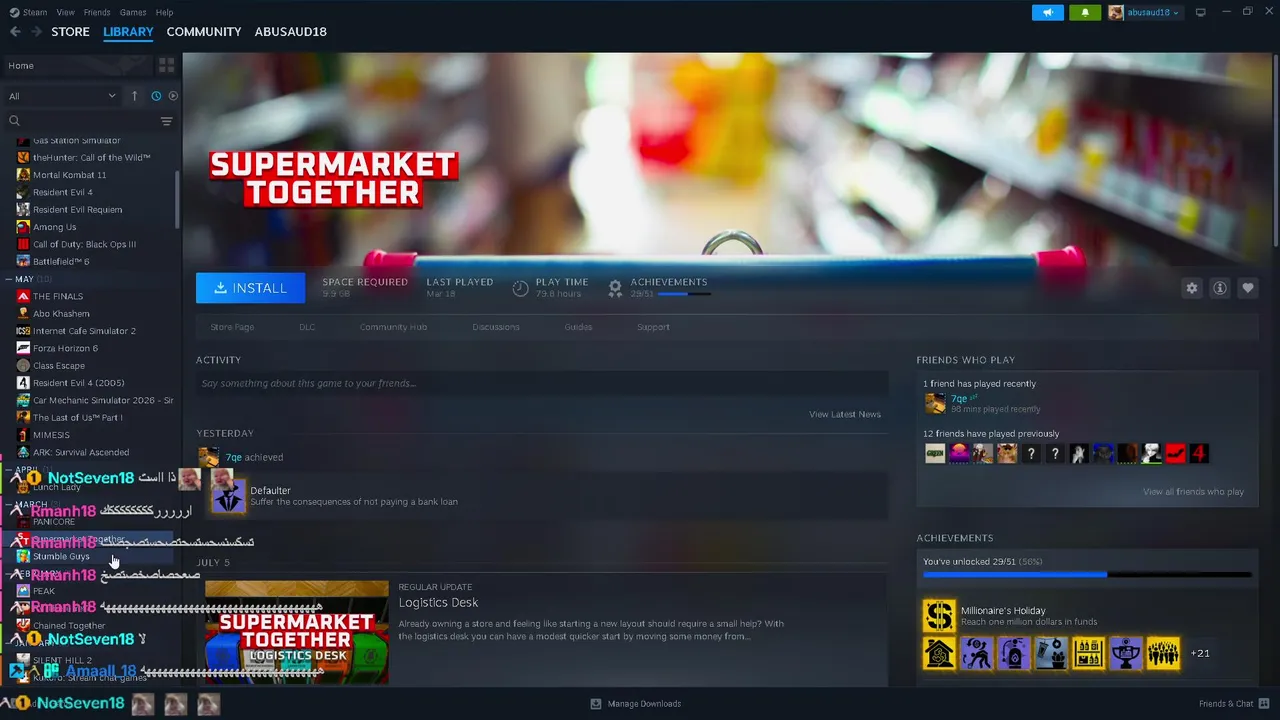Go to the COMMUNITY tab
The height and width of the screenshot is (720, 1280).
(x=204, y=32)
